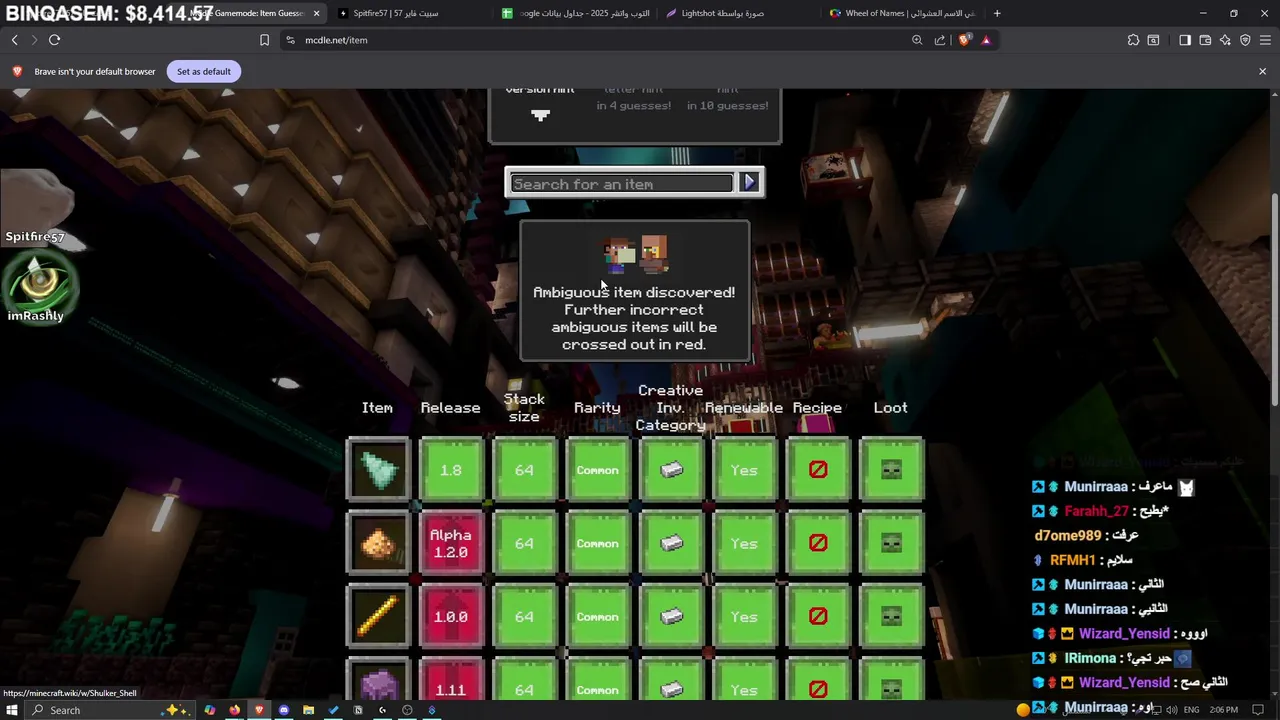This screenshot has width=1280, height=720.
Task: Toggle the browser sidebar panel icon
Action: (1185, 40)
